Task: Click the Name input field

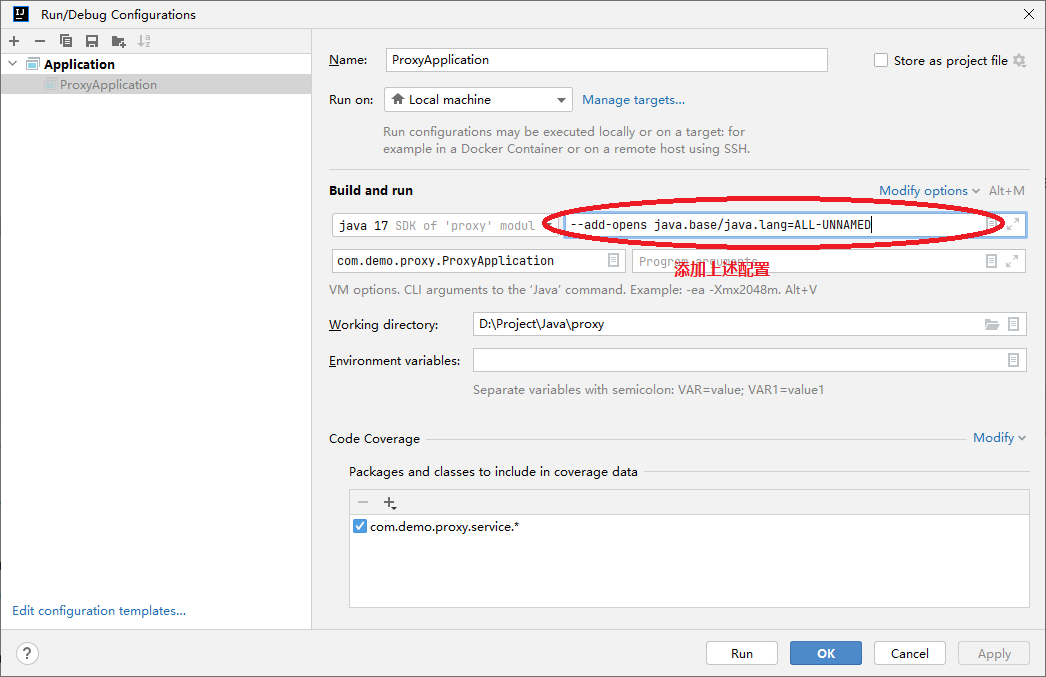Action: (606, 60)
